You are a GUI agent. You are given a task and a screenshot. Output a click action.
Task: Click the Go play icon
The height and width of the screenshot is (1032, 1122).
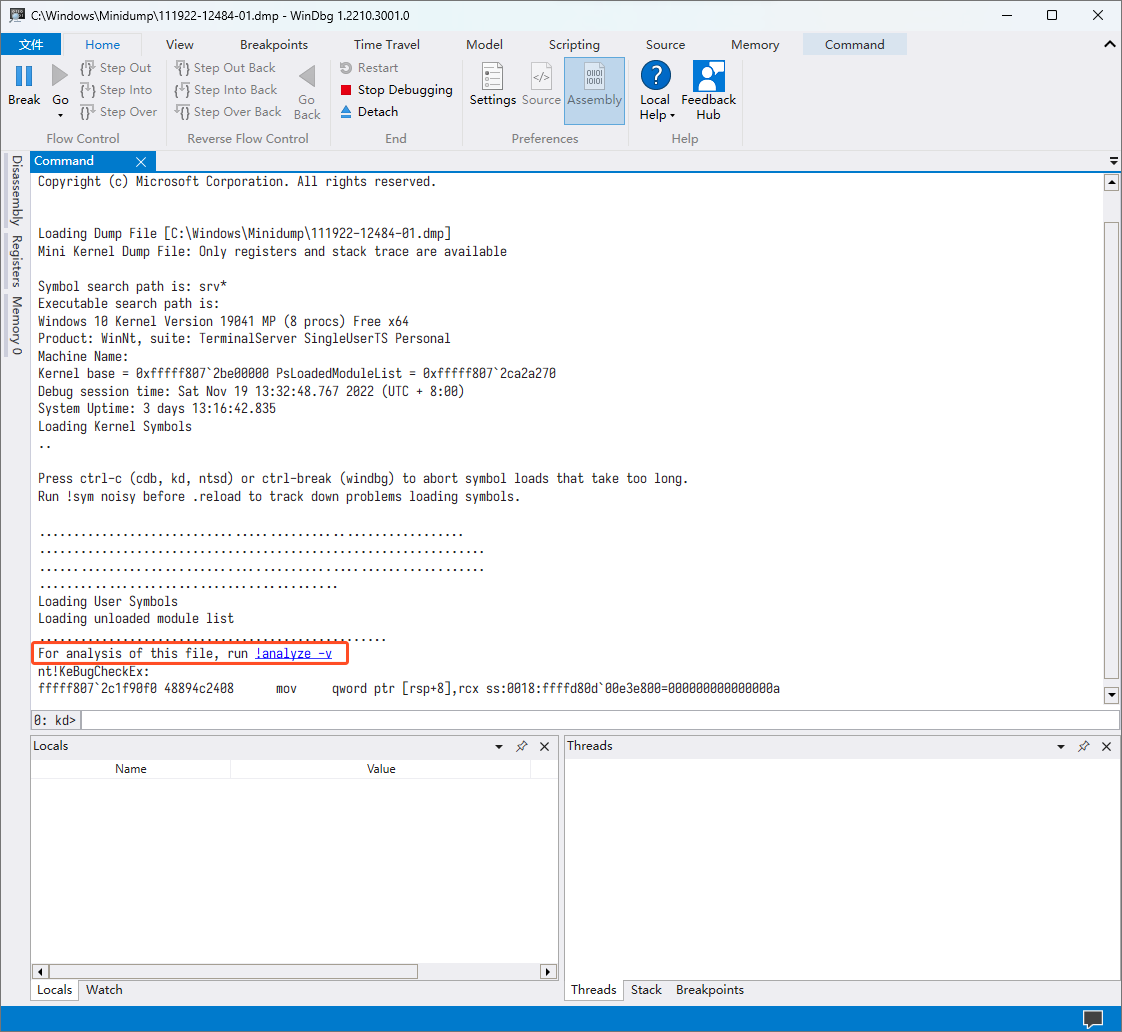[x=60, y=76]
